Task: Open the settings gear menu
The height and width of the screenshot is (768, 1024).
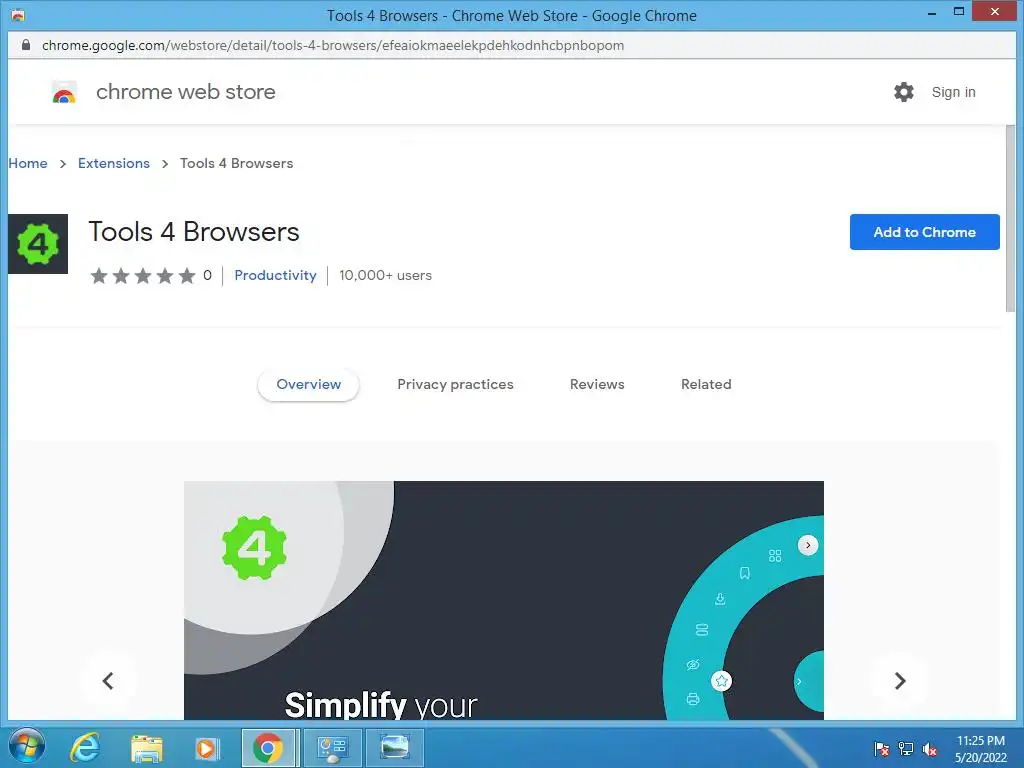Action: 904,92
